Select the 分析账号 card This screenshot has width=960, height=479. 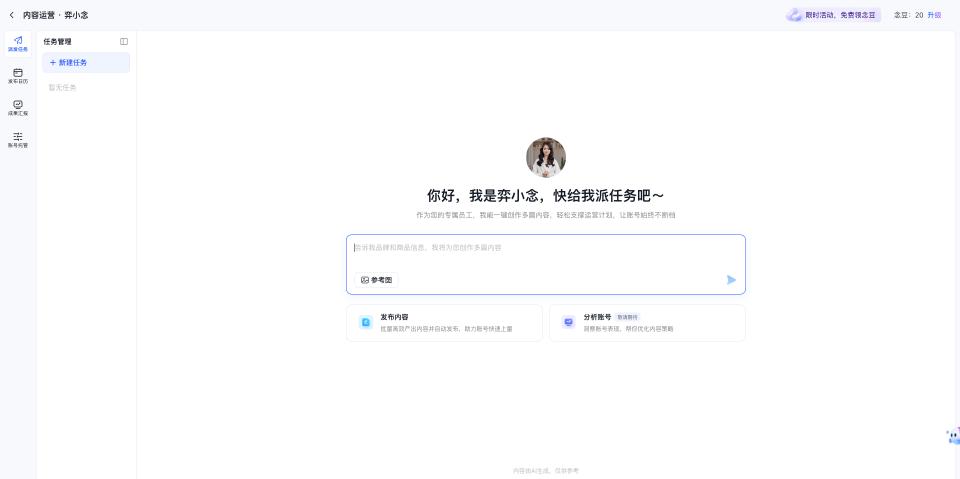pyautogui.click(x=647, y=322)
